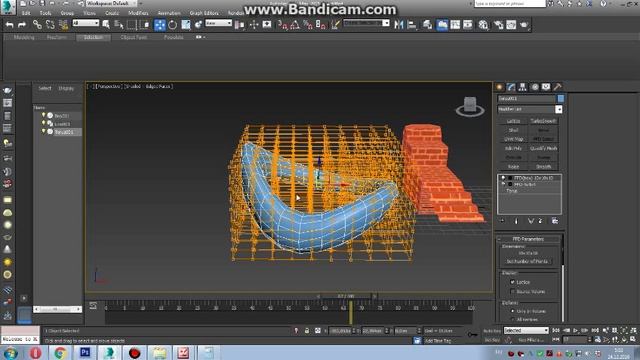Switch to the Create command panel tab
The width and height of the screenshot is (640, 360).
(x=500, y=87)
